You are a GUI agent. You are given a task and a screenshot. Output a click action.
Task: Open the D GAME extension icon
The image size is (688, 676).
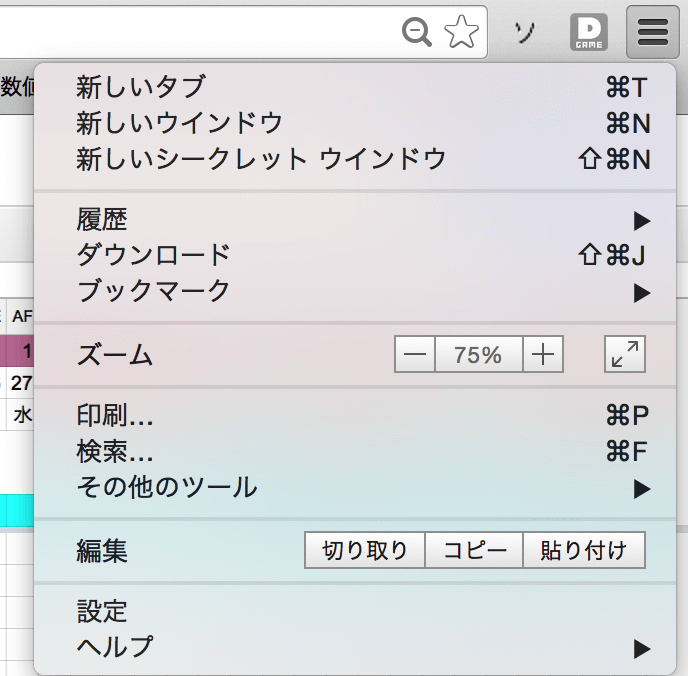[x=588, y=32]
